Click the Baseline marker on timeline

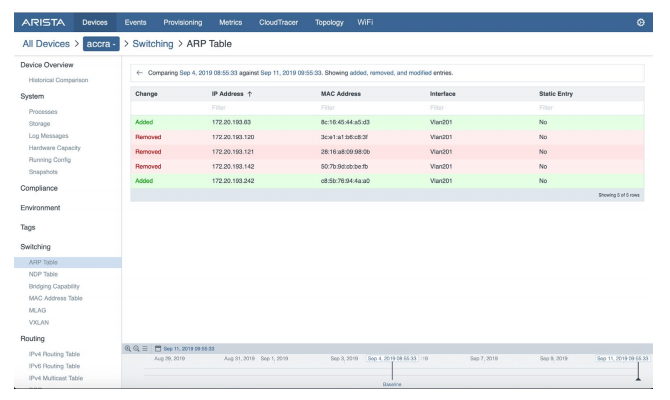click(x=392, y=384)
